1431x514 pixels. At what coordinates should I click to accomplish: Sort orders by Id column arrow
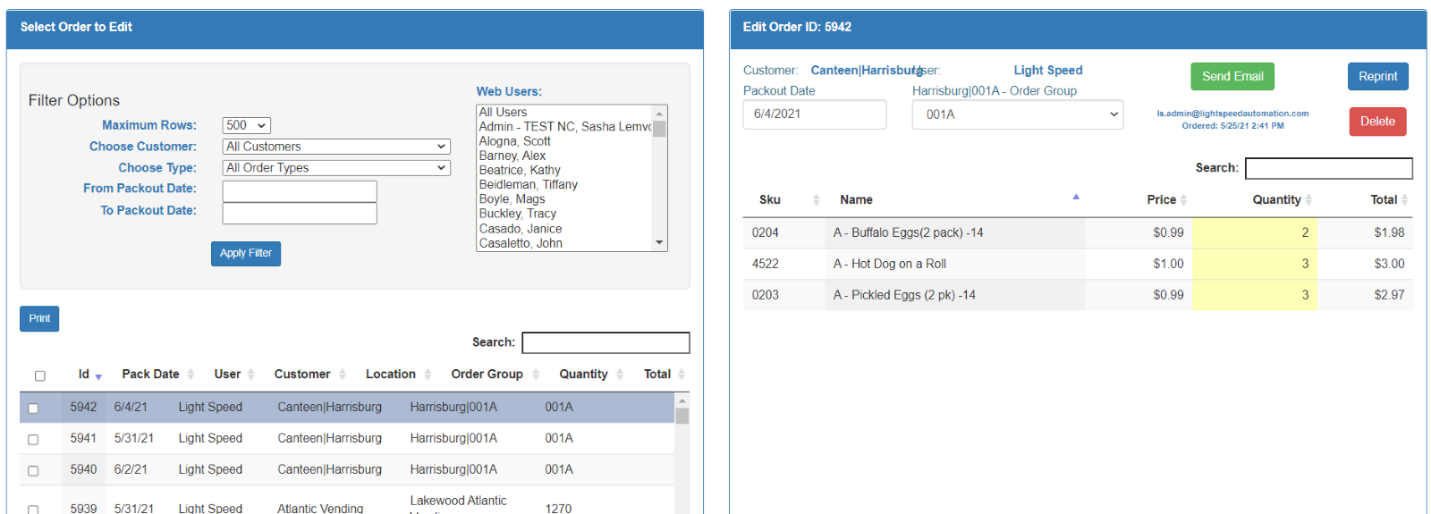coord(98,376)
